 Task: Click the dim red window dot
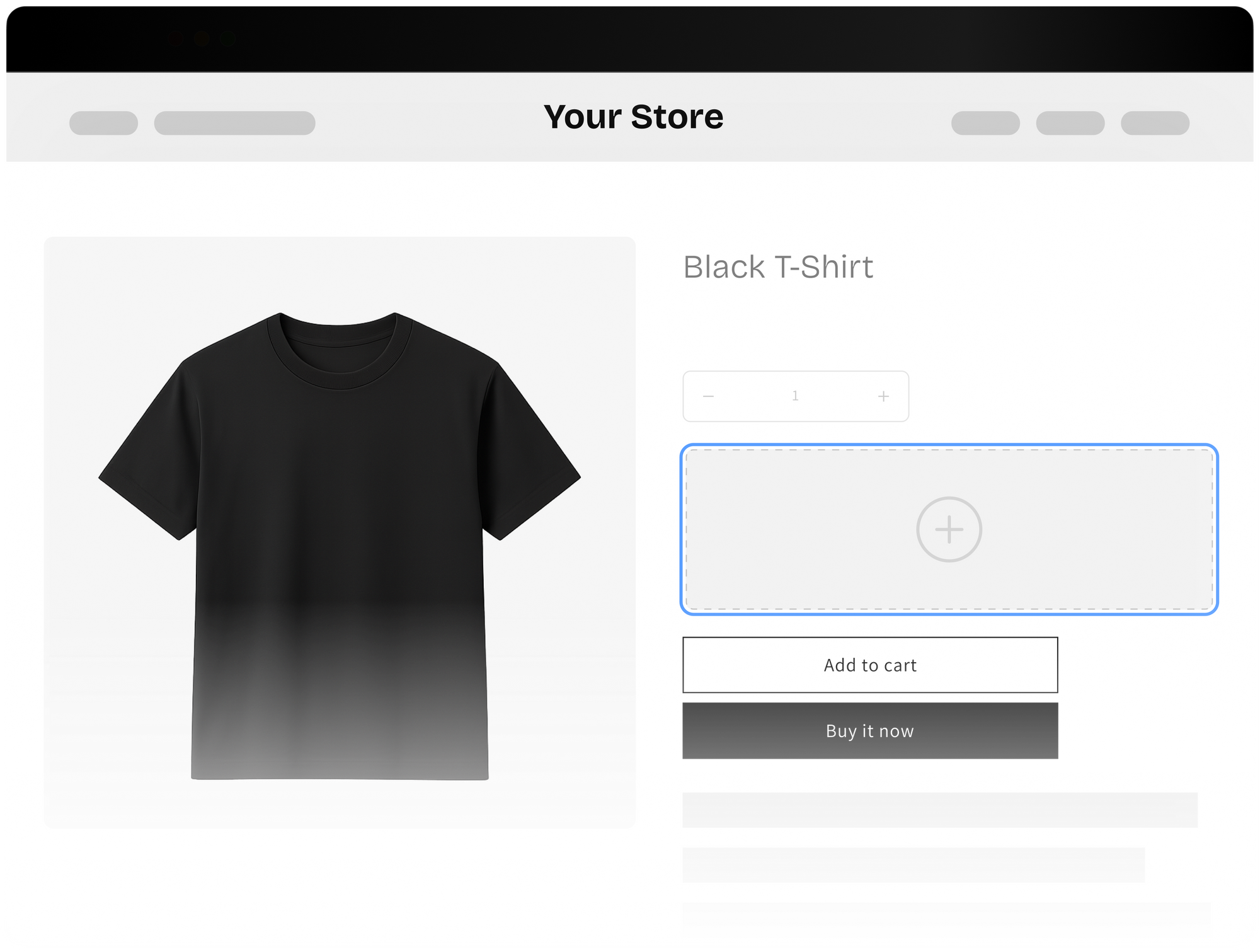176,39
